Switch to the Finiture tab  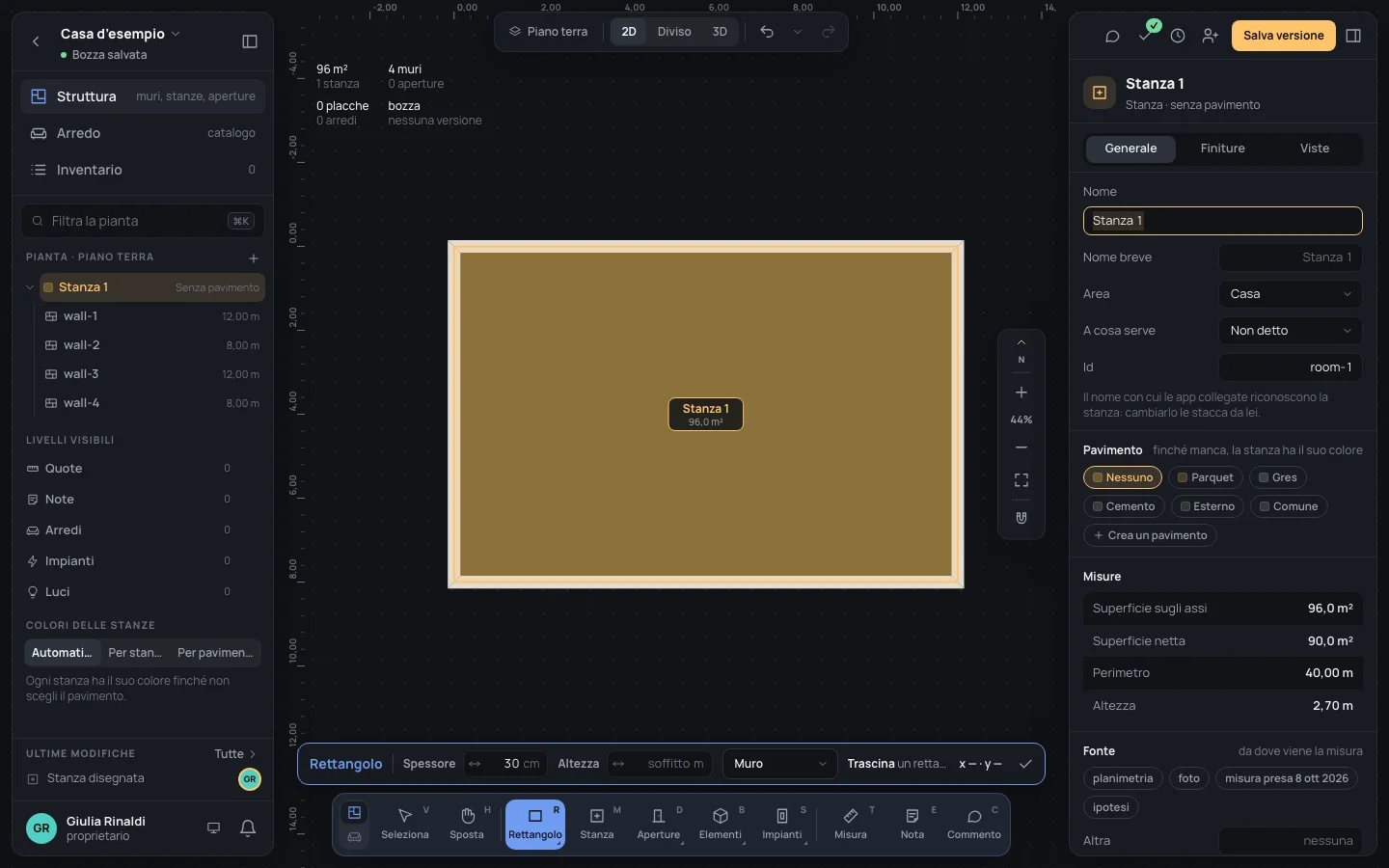click(x=1222, y=149)
